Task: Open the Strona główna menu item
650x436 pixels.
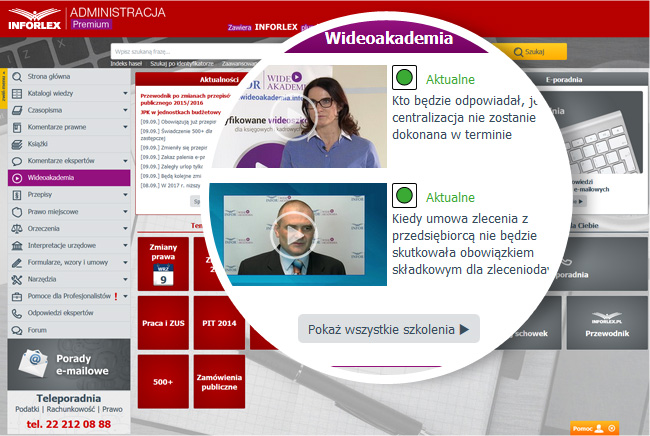Action: click(x=69, y=77)
